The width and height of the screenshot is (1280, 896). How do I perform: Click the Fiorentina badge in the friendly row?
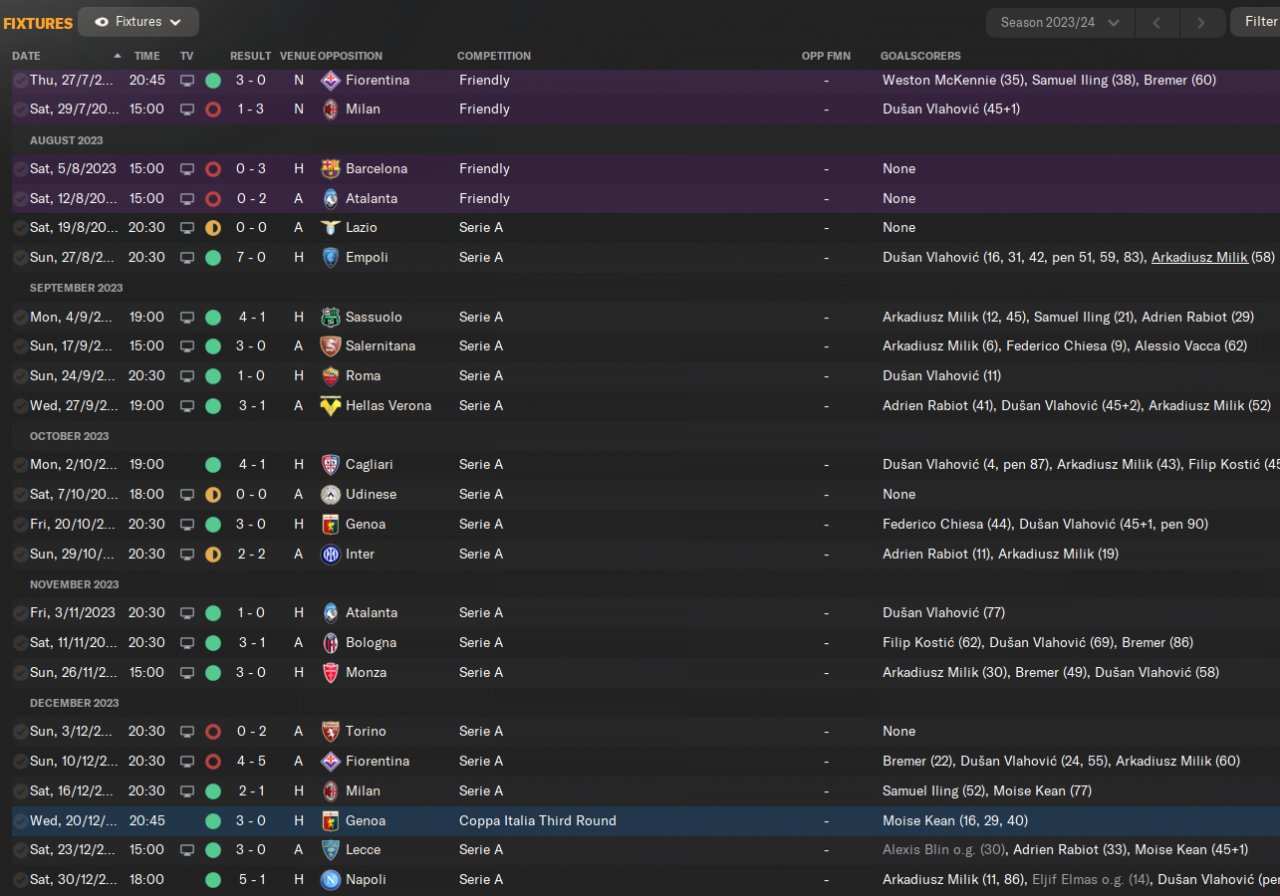(x=330, y=80)
